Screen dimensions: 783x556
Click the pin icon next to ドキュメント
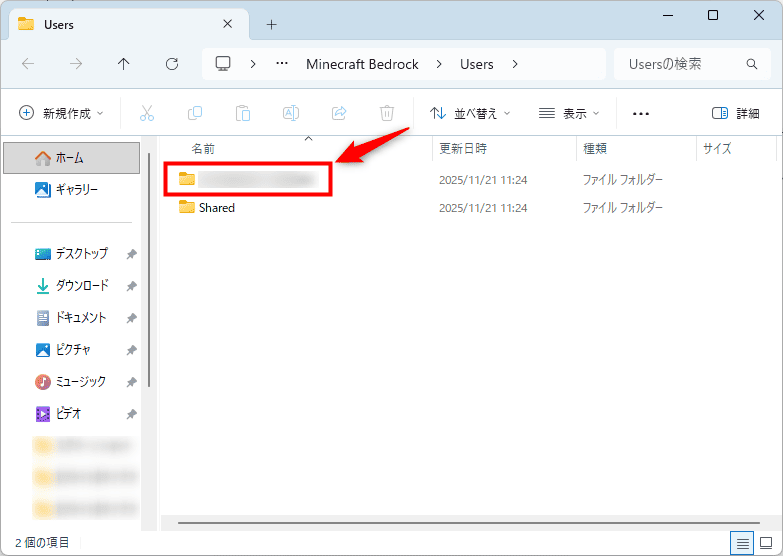tap(131, 318)
